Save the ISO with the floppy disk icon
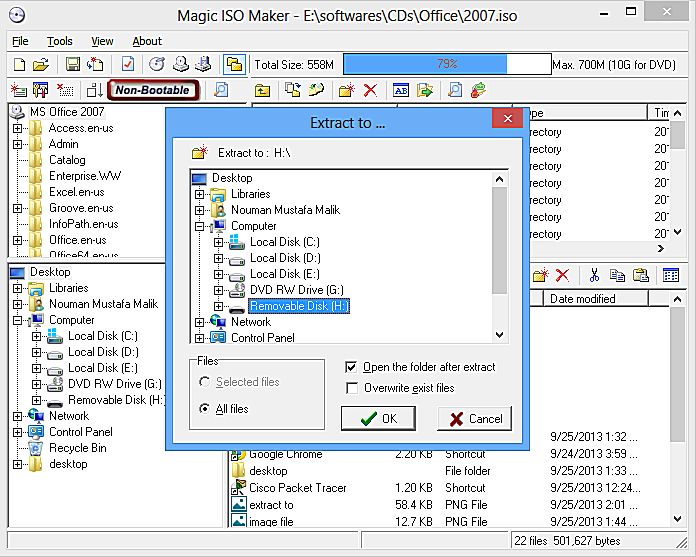 (73, 65)
